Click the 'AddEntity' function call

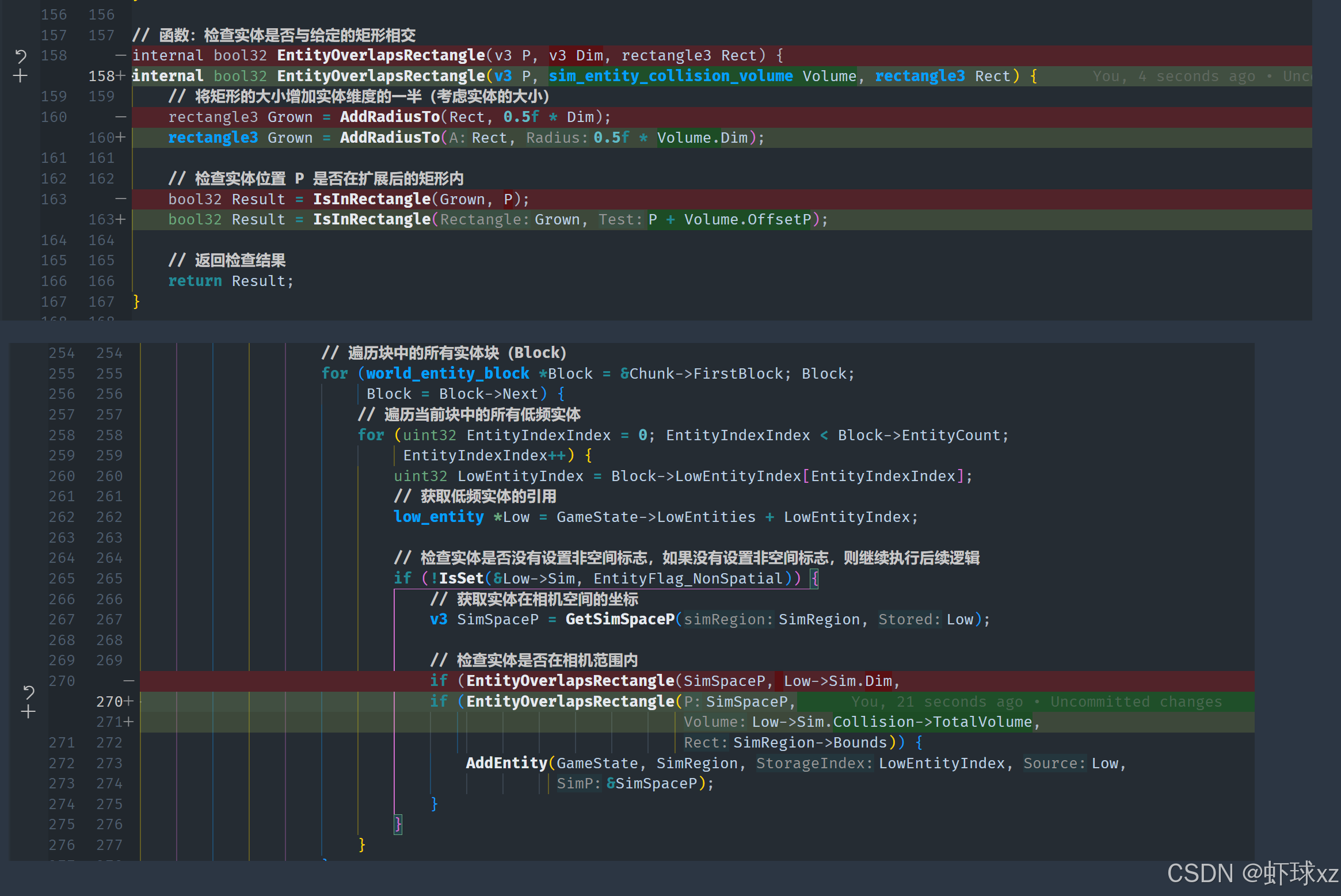pos(506,763)
